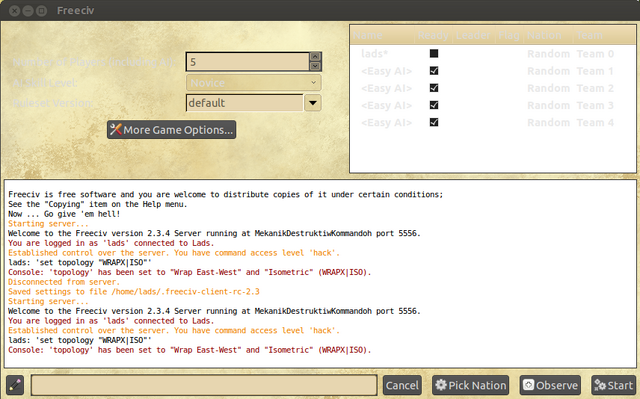Select Easy AI player in Team 2
Viewport: 640px width, 399px height.
pos(493,88)
